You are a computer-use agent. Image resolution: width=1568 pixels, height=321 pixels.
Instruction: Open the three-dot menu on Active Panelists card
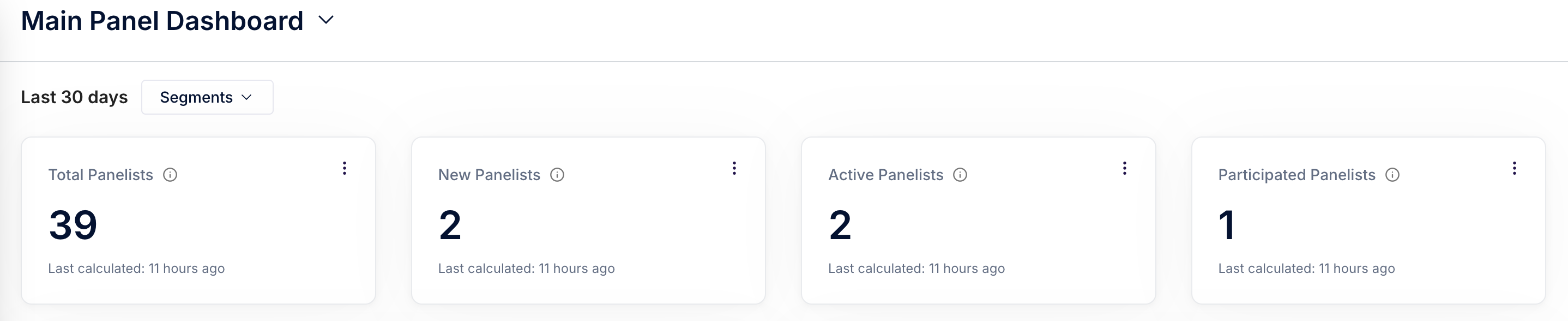pyautogui.click(x=1124, y=168)
